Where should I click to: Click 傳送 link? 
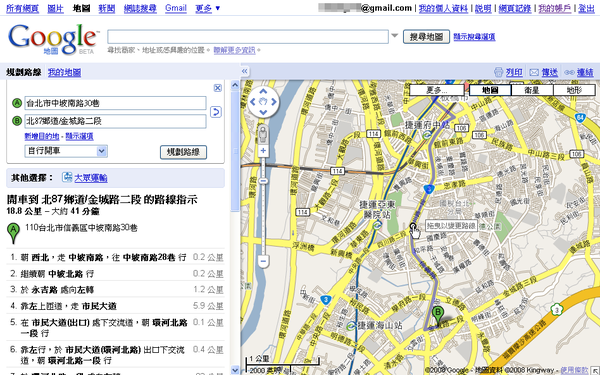[x=549, y=72]
